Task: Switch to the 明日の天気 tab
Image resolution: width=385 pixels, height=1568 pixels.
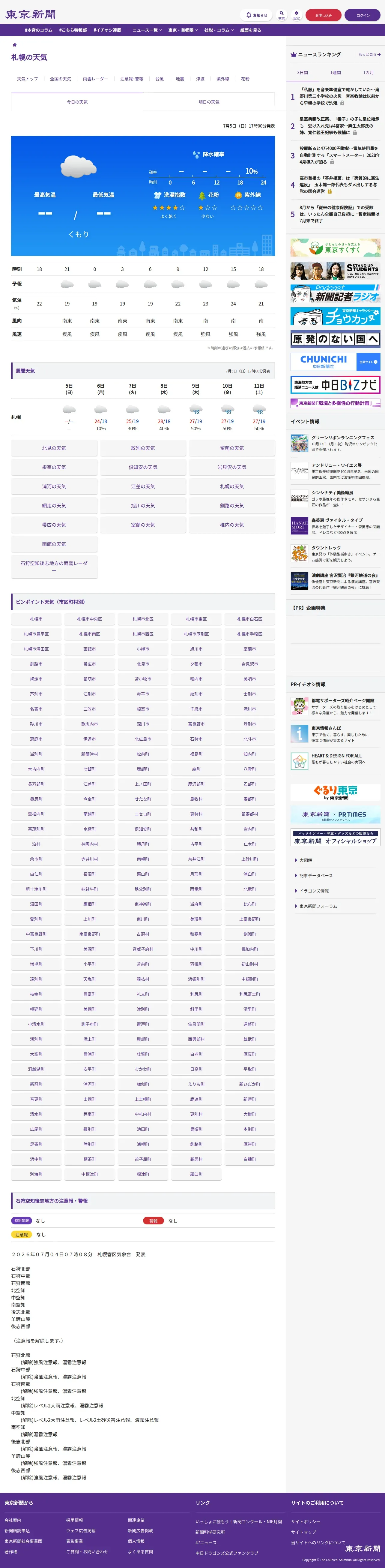Action: click(x=209, y=102)
